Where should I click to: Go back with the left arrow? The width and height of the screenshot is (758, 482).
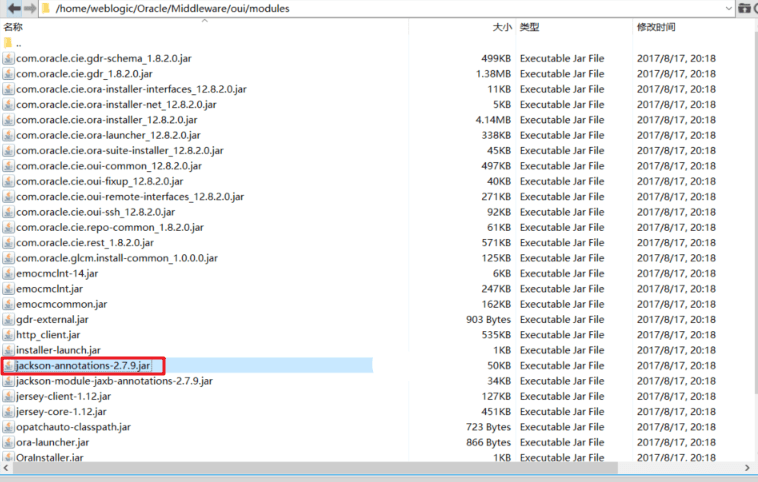coord(14,8)
